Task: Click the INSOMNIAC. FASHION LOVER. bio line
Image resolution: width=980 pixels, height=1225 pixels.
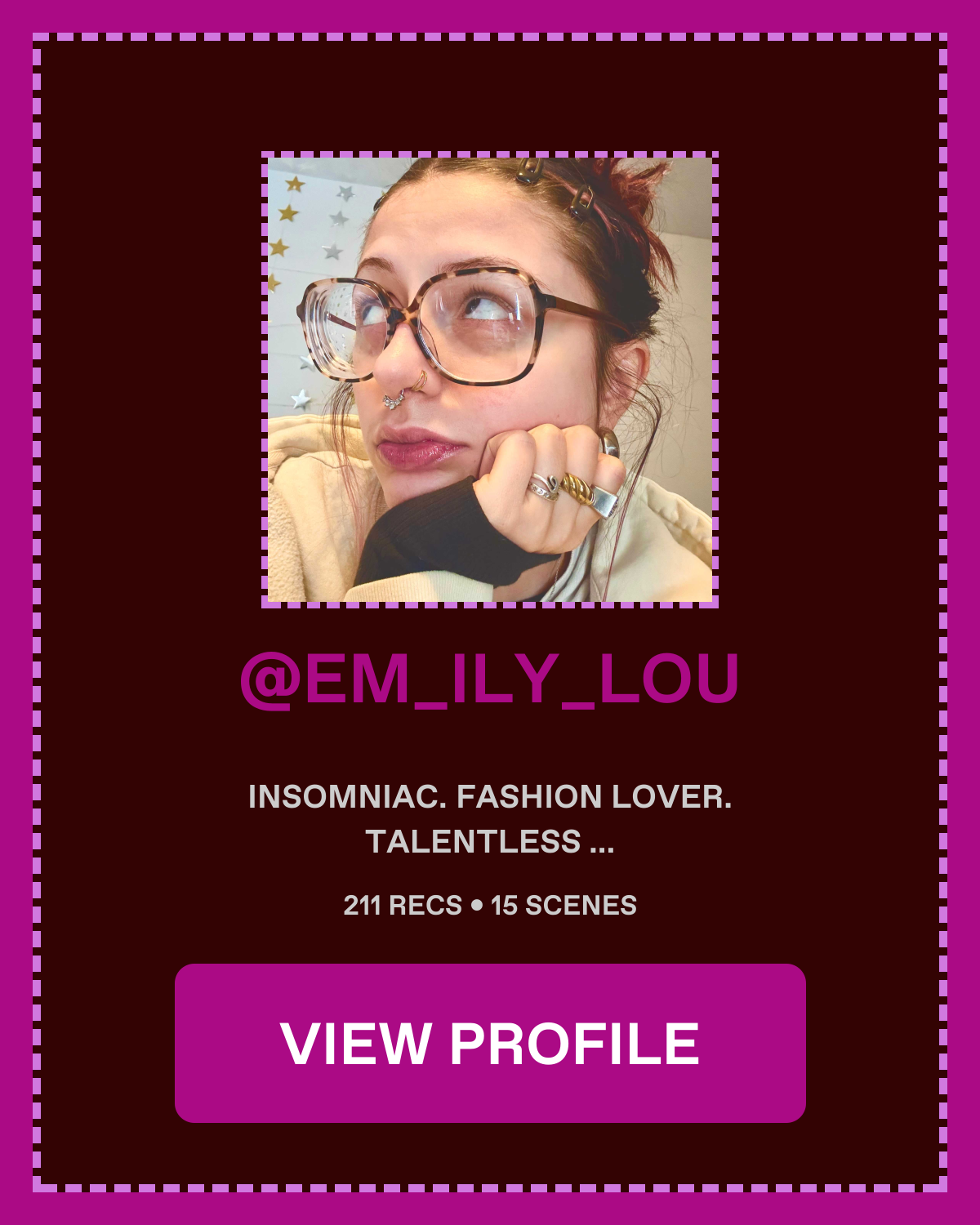Action: [490, 797]
